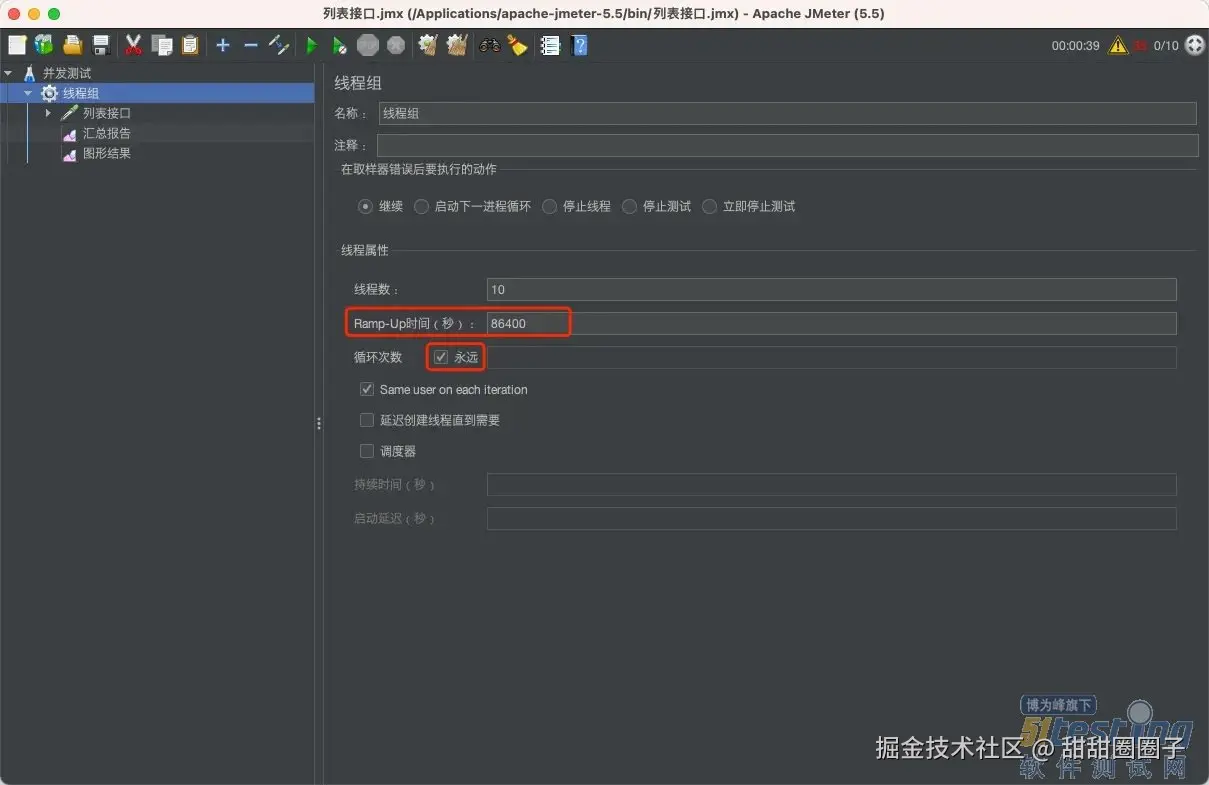Click the Clear results broom icon
Screen dimensions: 1209x785
tap(428, 45)
